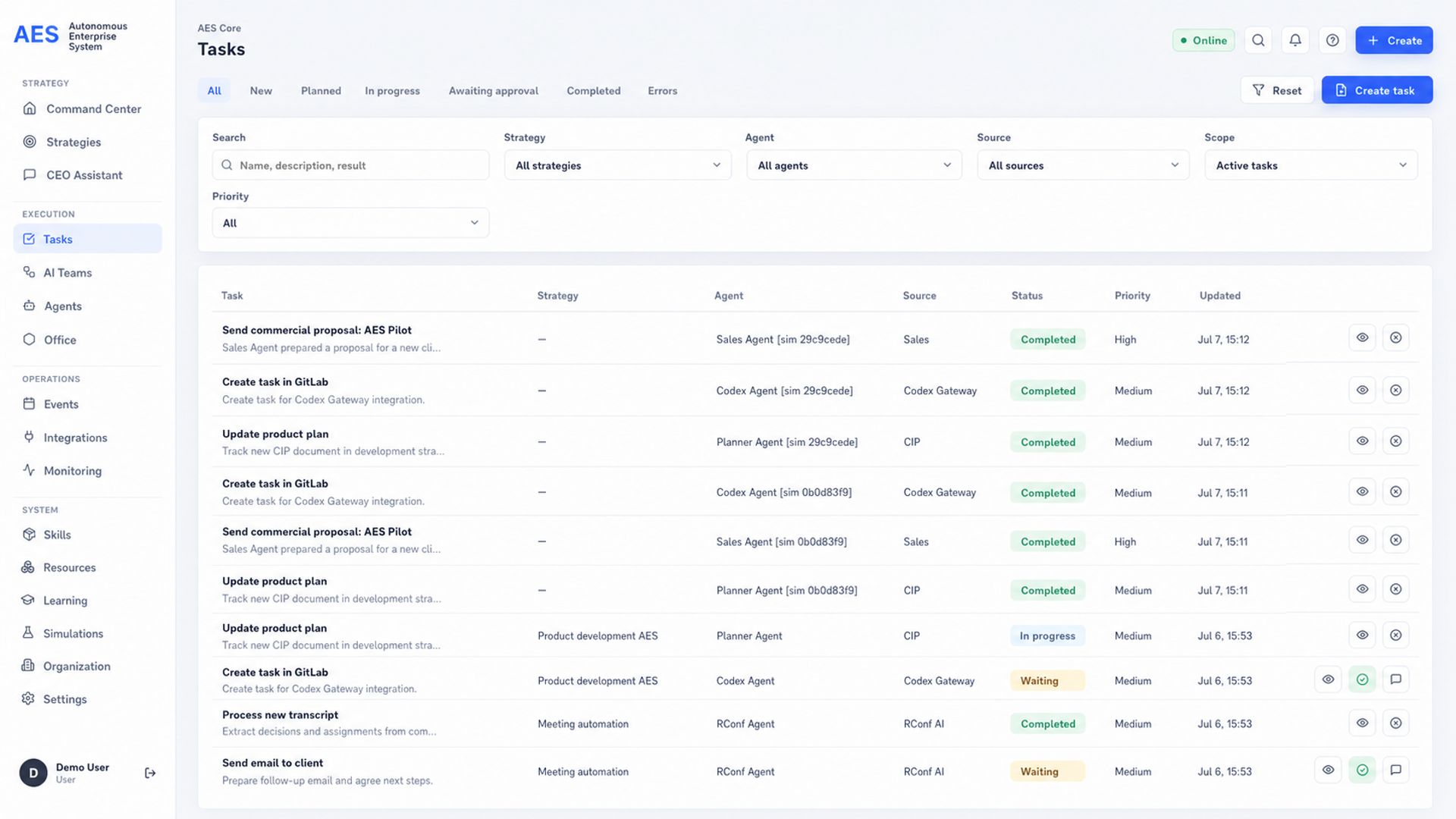View Planner Agent [sim 0b0d83f9] task details
This screenshot has width=1456, height=819.
click(1362, 589)
